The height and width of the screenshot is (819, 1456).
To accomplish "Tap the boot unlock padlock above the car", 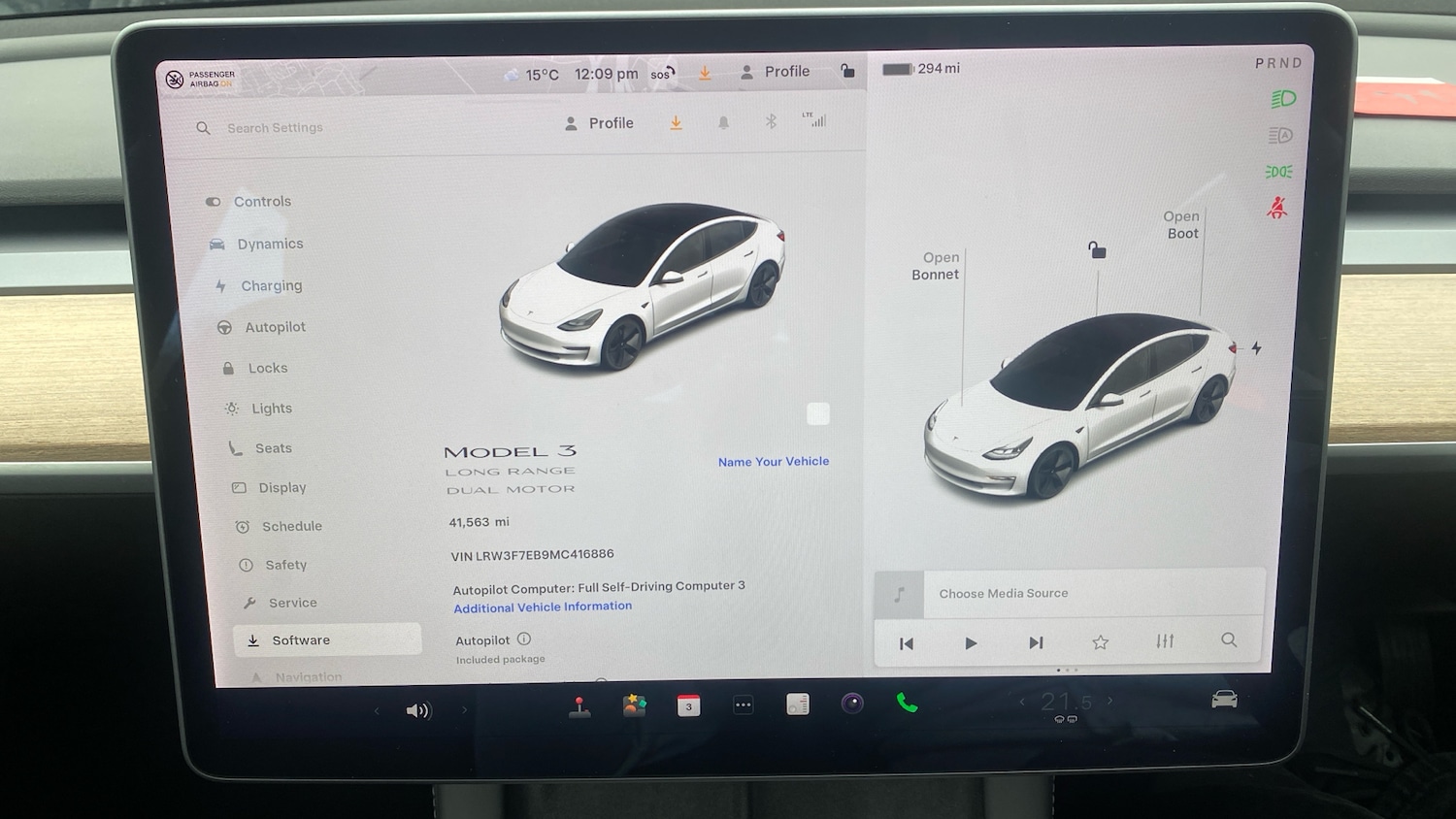I will coord(1096,250).
